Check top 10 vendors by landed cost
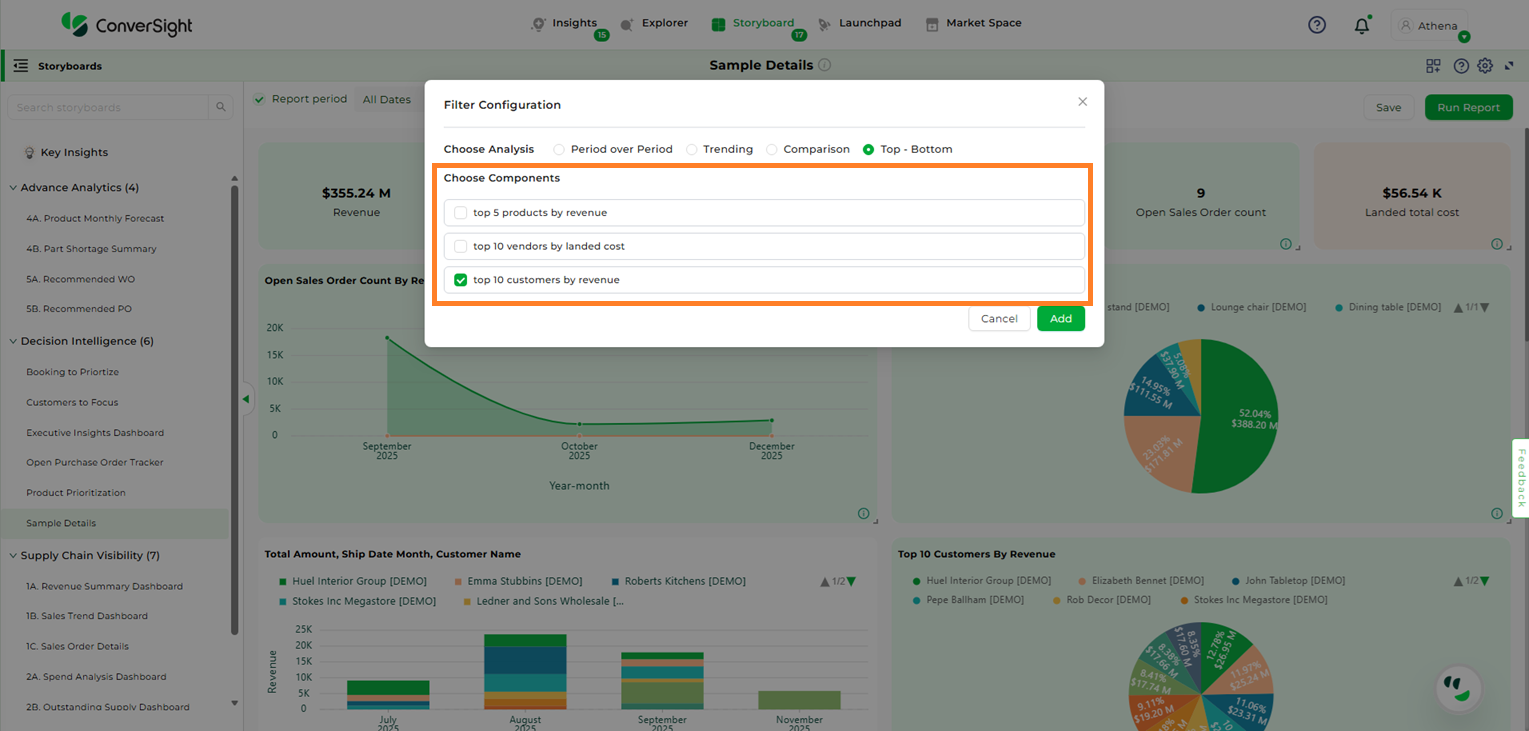Image resolution: width=1529 pixels, height=731 pixels. 461,246
